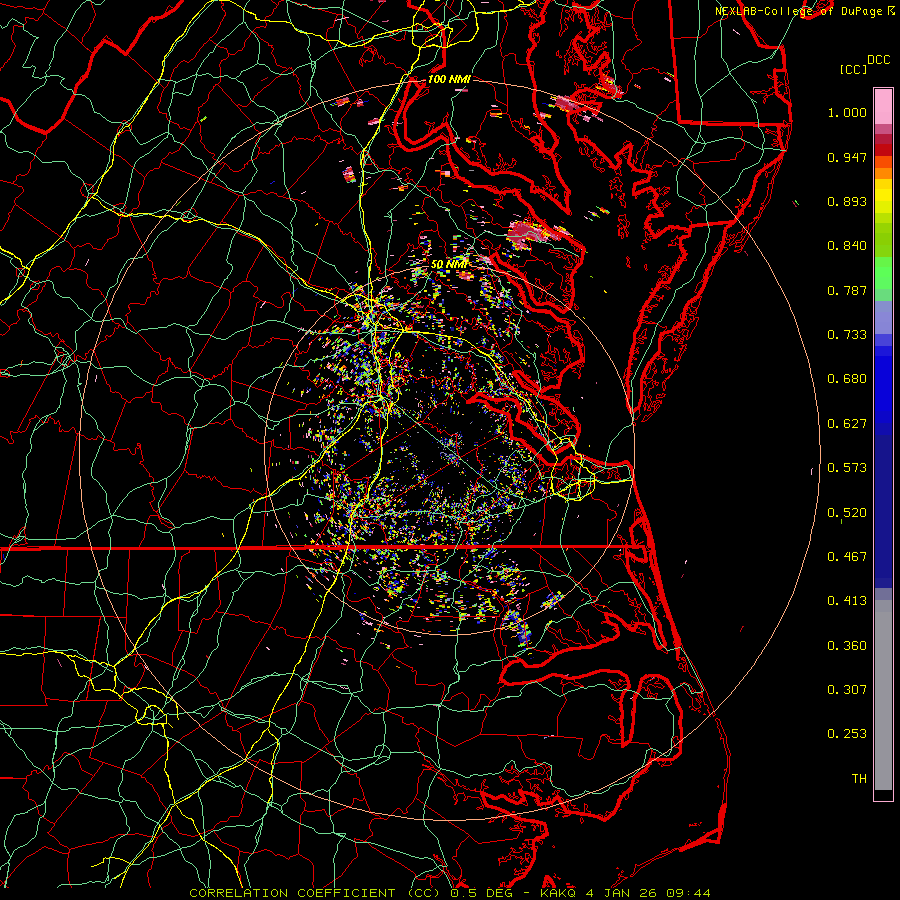Select the 0.627 scale value
Screen dimensions: 900x900
click(847, 424)
